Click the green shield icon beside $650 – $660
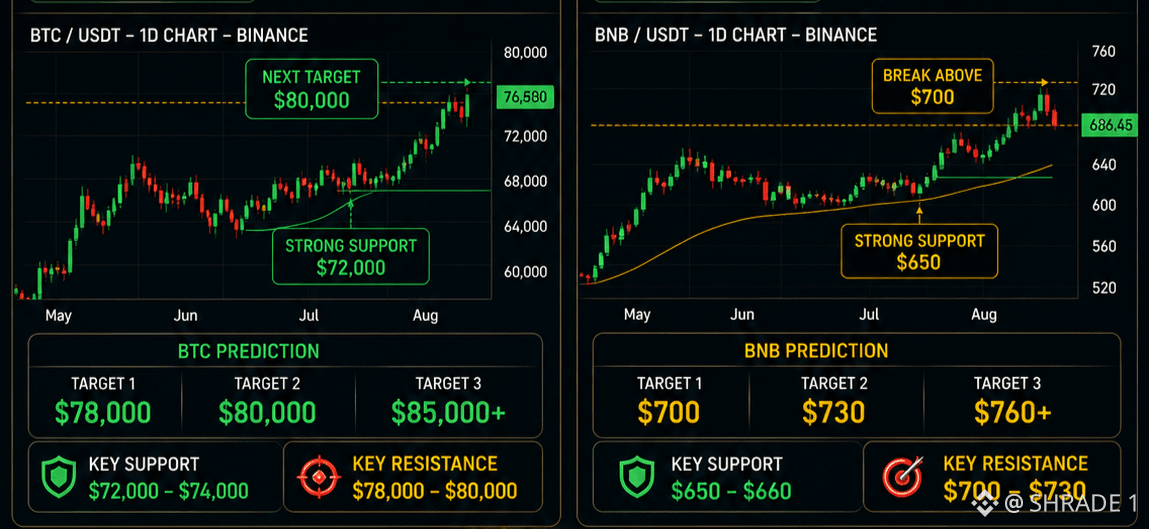Image resolution: width=1149 pixels, height=529 pixels. [x=637, y=477]
